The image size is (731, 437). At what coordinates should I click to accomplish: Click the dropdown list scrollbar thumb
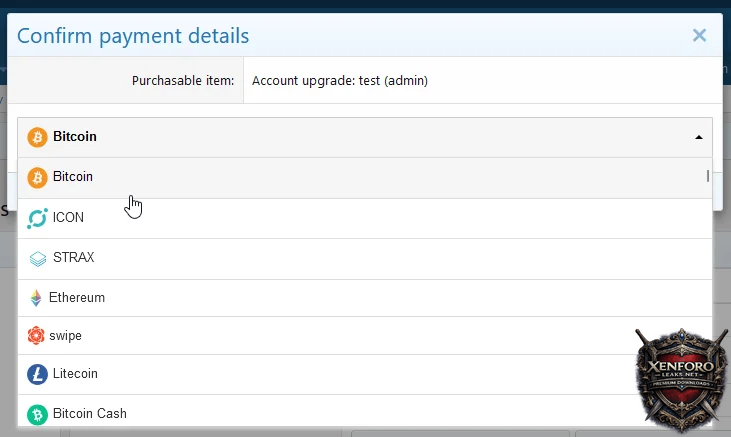pos(708,177)
